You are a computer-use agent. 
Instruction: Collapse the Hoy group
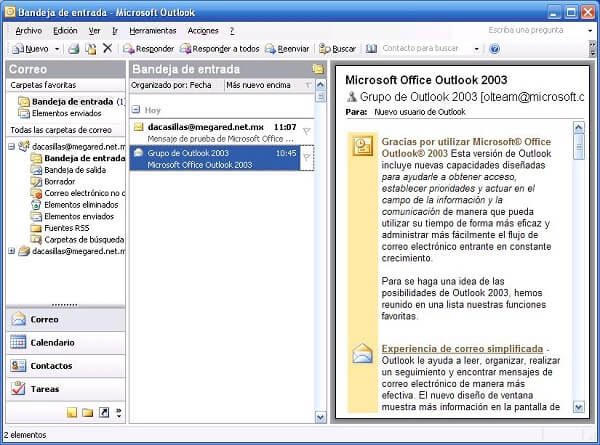[x=136, y=110]
